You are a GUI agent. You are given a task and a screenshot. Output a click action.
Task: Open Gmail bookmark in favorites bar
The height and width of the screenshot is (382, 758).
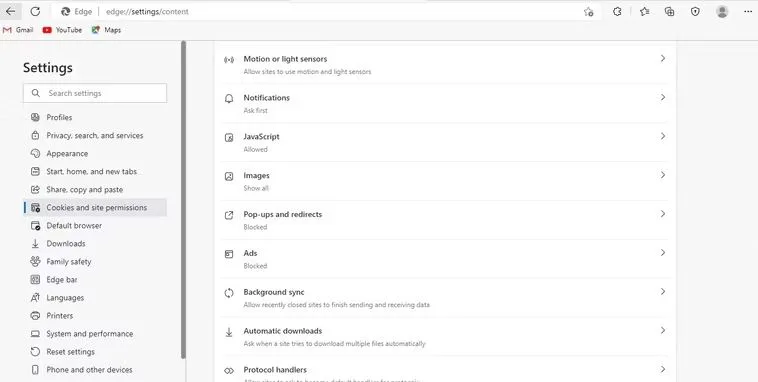[18, 30]
